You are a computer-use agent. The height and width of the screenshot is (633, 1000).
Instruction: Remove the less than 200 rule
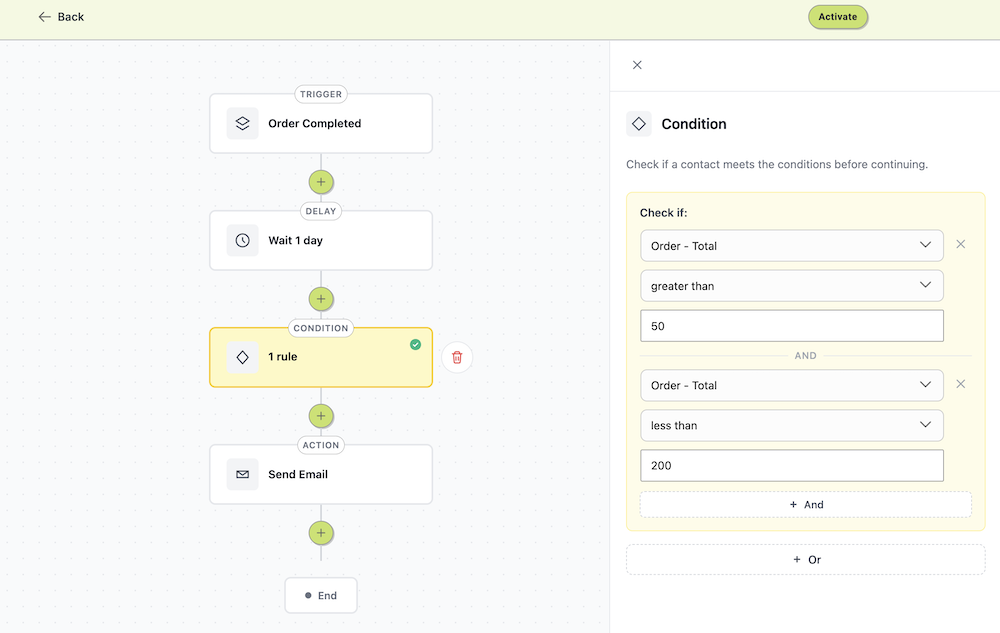[x=960, y=384]
